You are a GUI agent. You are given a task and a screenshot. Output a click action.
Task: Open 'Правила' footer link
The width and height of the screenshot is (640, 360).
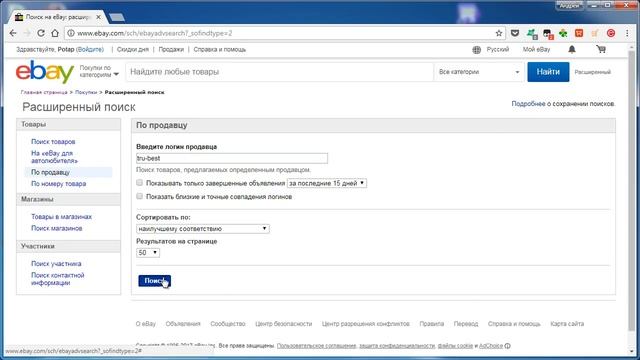(431, 324)
